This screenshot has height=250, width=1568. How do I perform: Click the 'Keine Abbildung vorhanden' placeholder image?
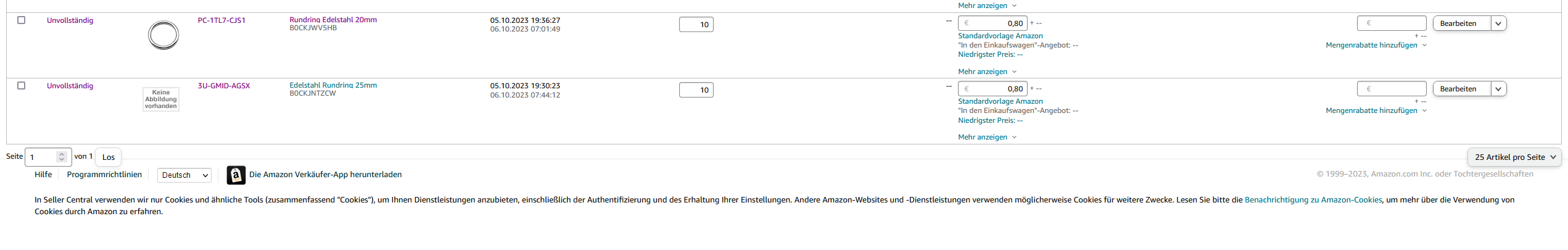[161, 99]
